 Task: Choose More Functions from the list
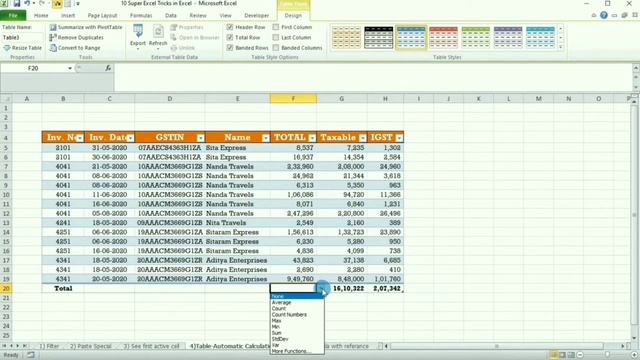297,351
